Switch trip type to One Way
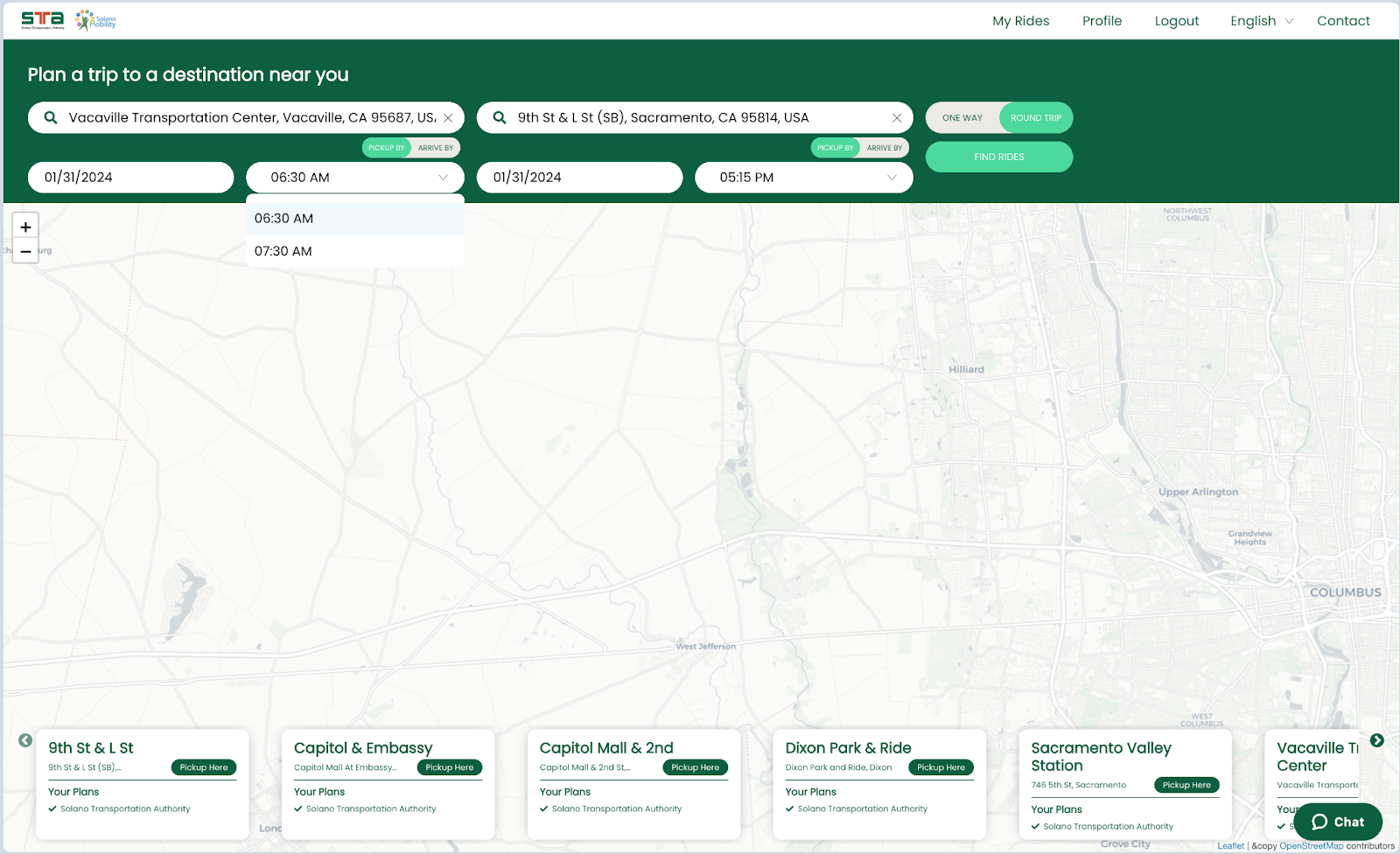1400x854 pixels. tap(962, 118)
